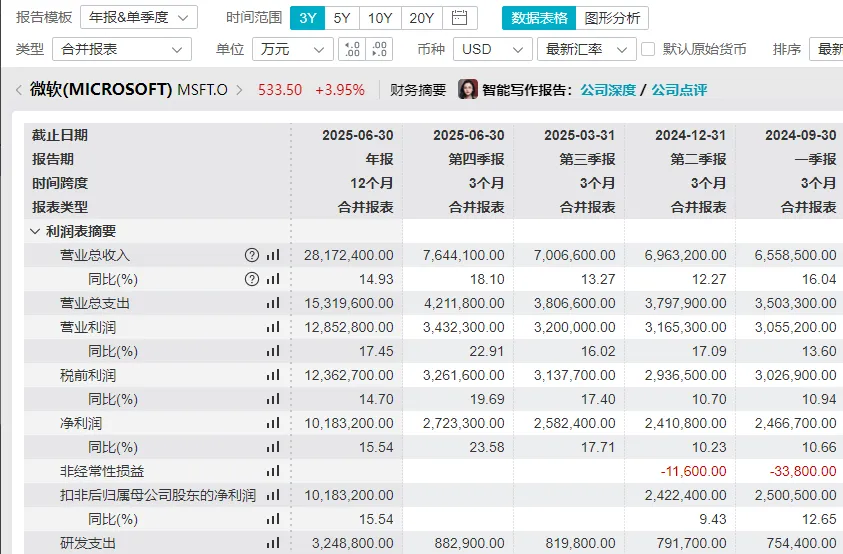843x554 pixels.
Task: Click Q4 net profit growth 23.58
Action: coord(487,447)
